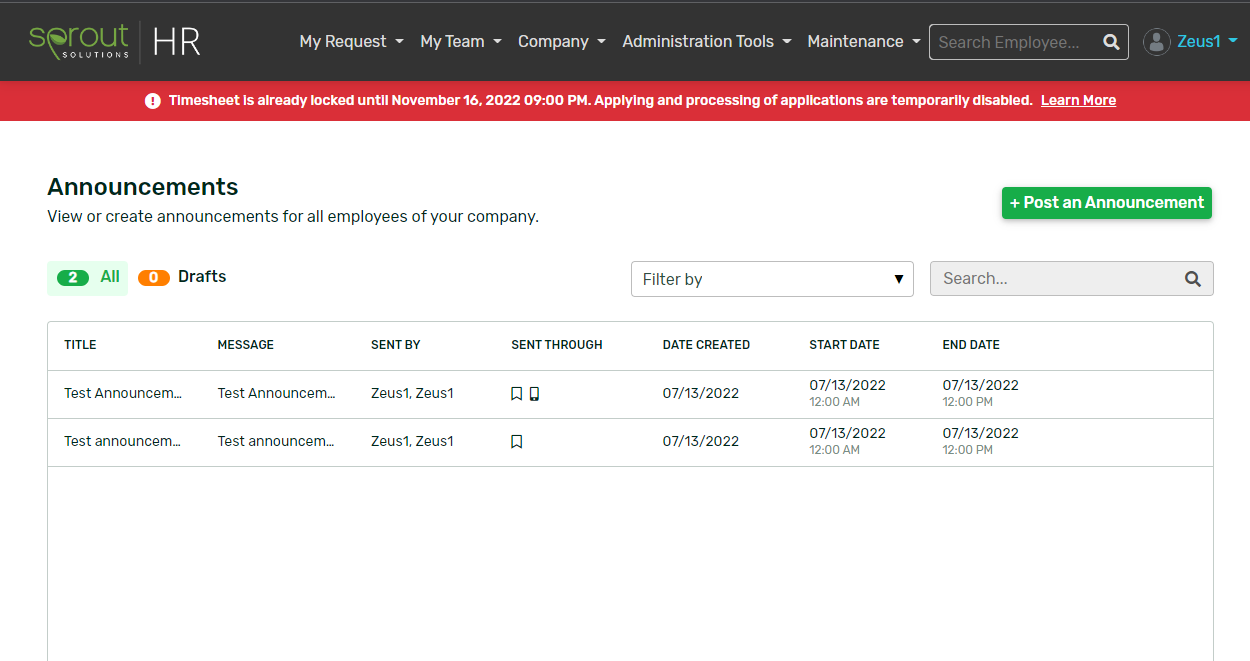1250x661 pixels.
Task: Click the announcements search magnifier icon
Action: [x=1192, y=279]
